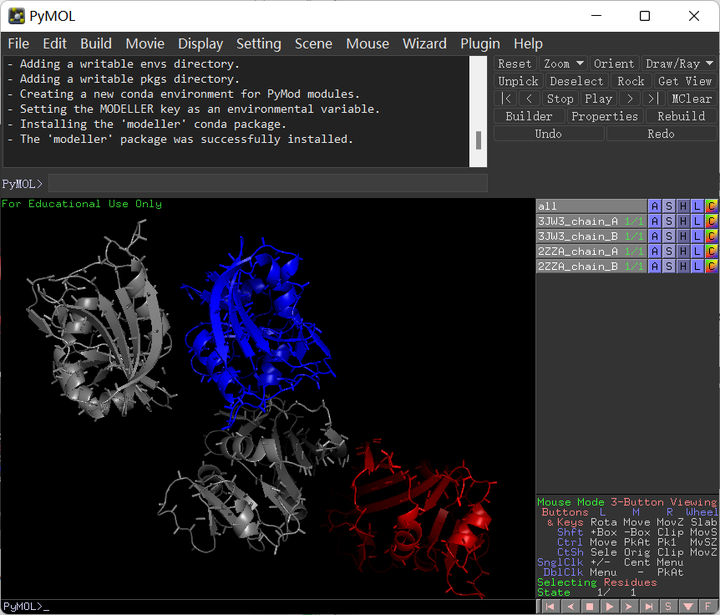Open color menu for 3JW3_chain_B
Image resolution: width=720 pixels, height=615 pixels.
tap(711, 236)
